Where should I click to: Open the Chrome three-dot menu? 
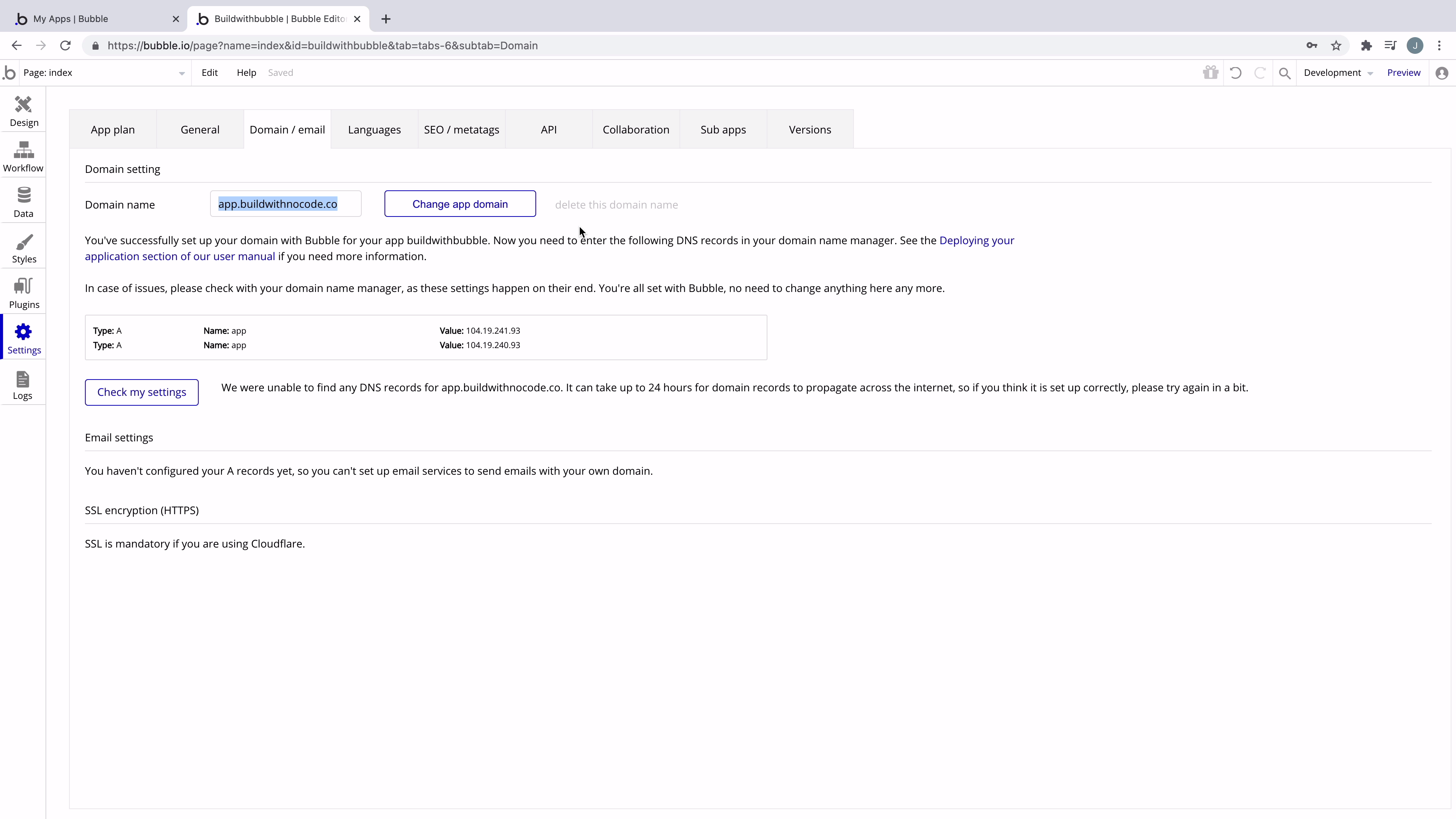[1440, 46]
